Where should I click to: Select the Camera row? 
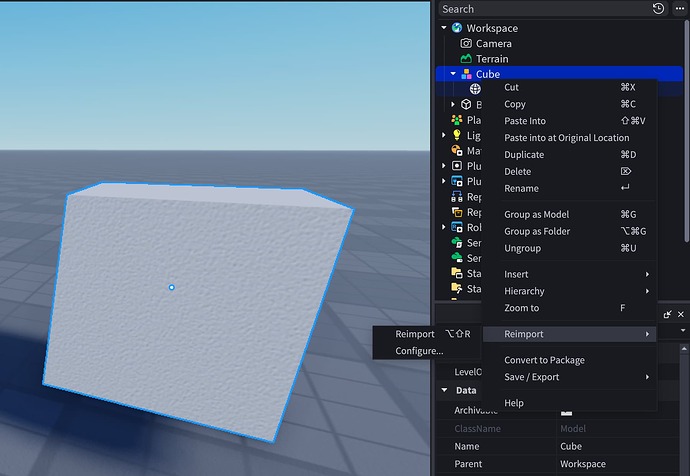click(559, 43)
